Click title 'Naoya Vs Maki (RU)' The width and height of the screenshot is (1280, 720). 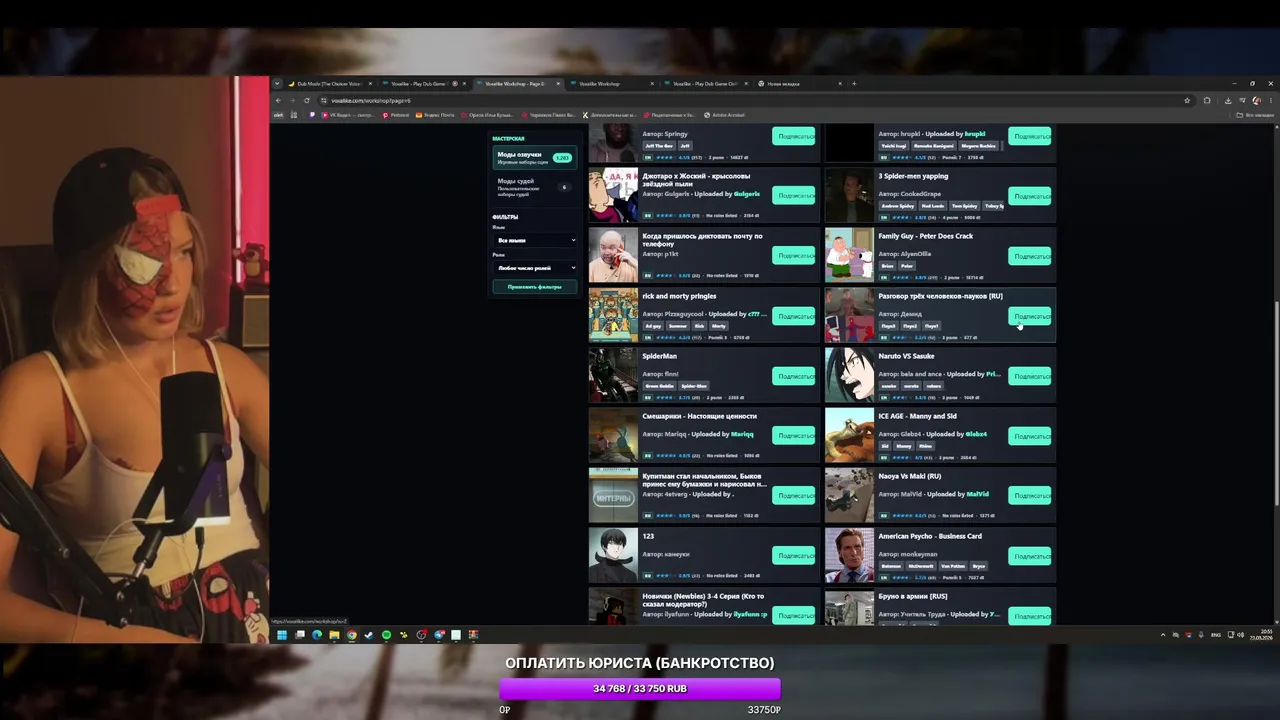point(909,476)
